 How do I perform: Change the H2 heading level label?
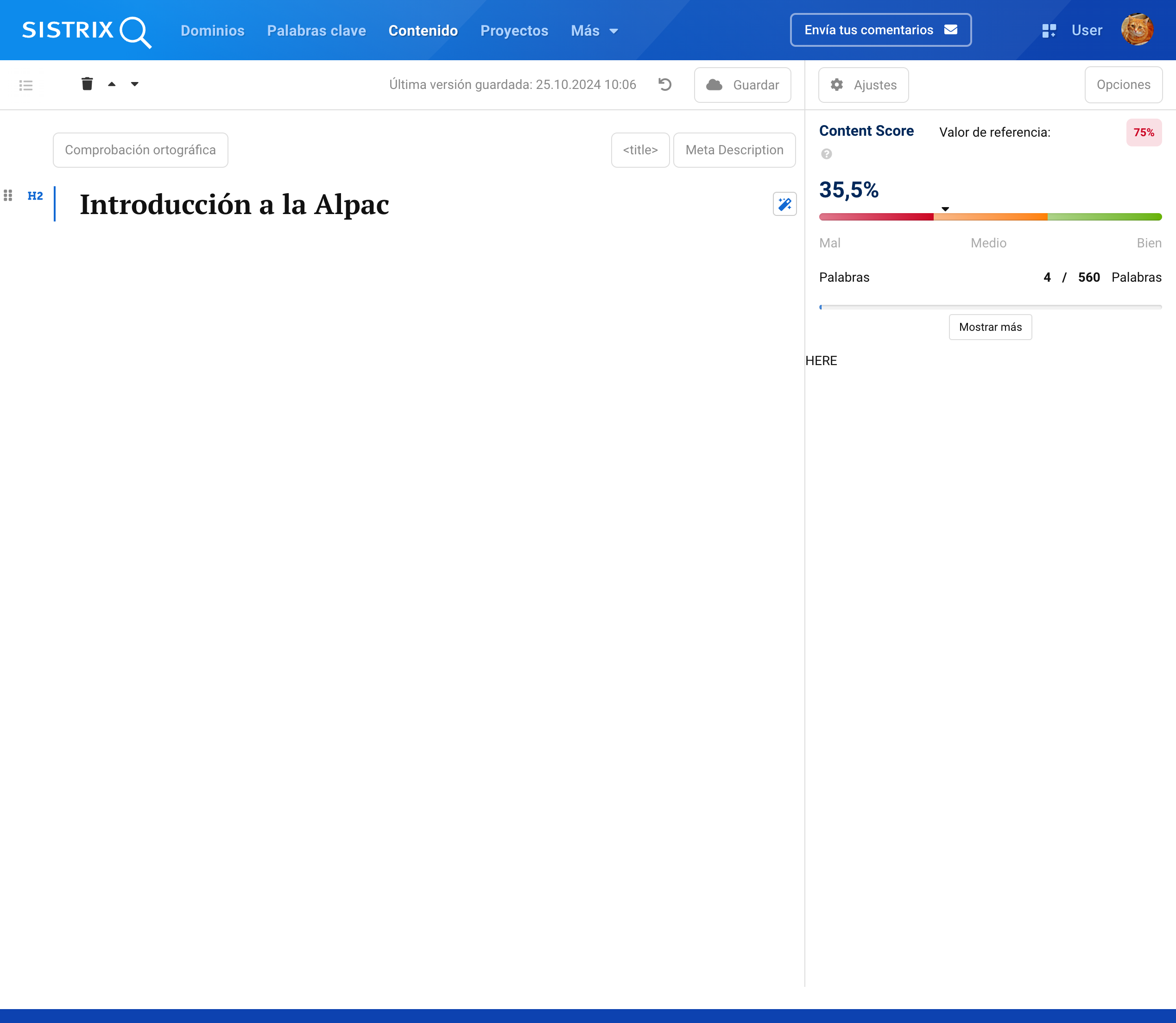pos(35,196)
